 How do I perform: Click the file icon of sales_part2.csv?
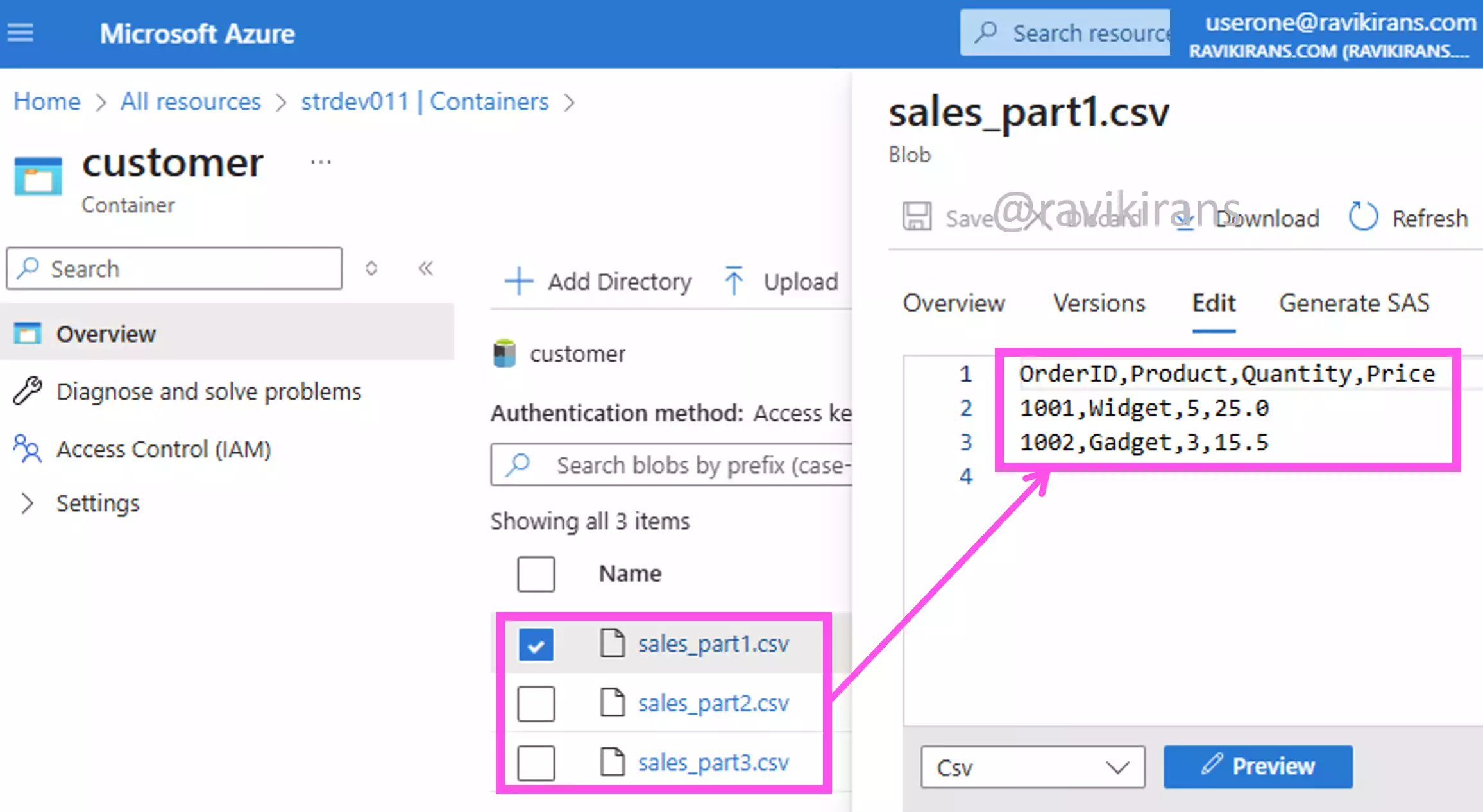coord(612,702)
